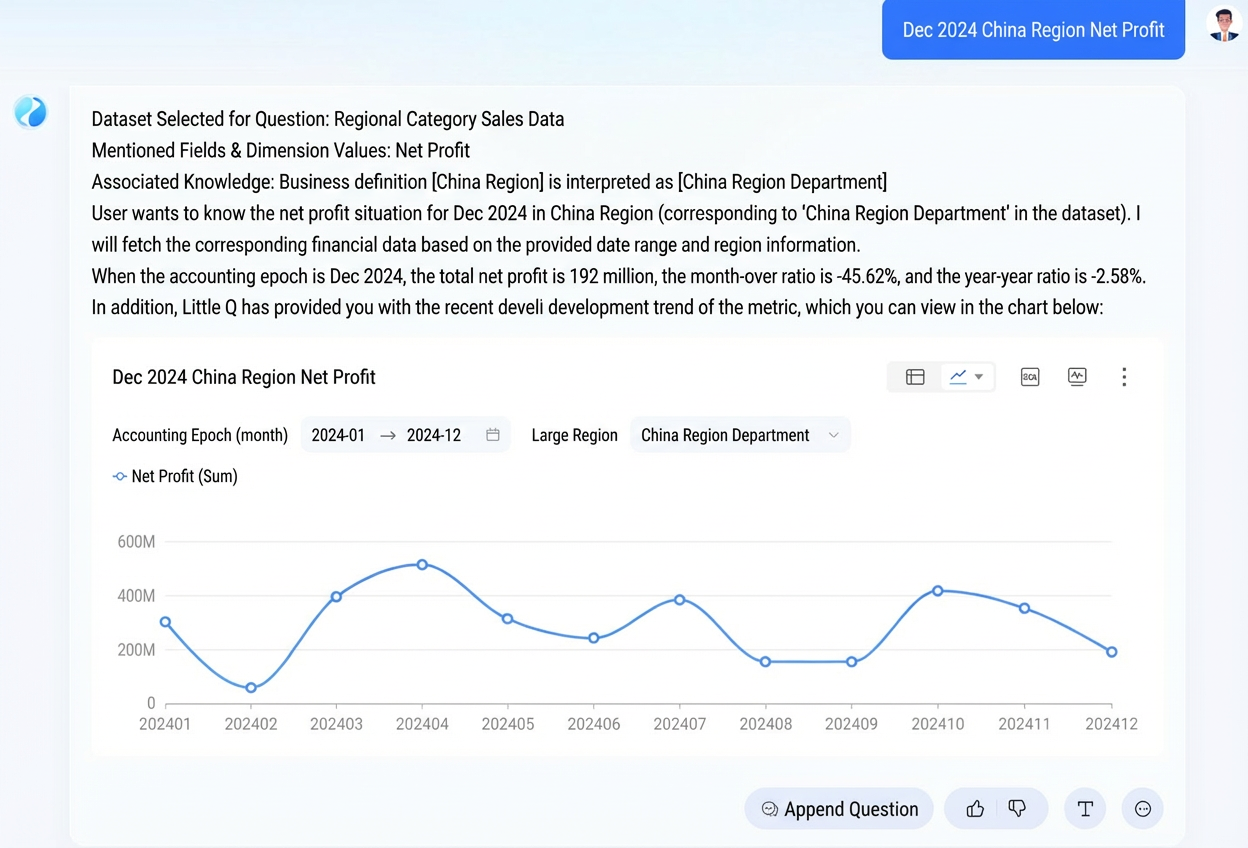Click the text T icon button

(x=1085, y=809)
